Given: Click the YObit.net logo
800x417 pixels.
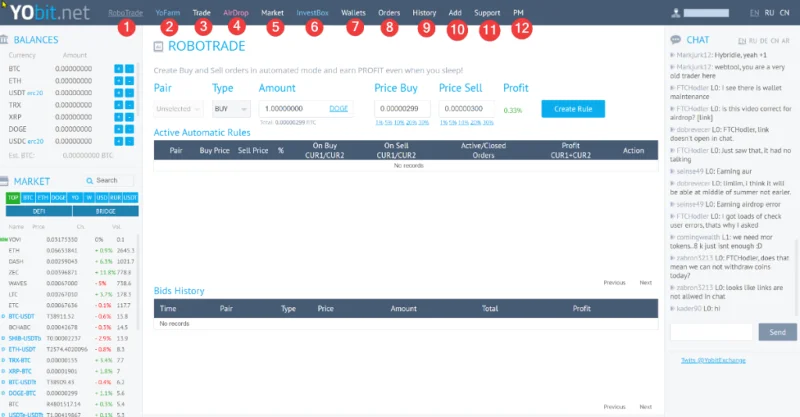Looking at the screenshot, I should click(49, 12).
